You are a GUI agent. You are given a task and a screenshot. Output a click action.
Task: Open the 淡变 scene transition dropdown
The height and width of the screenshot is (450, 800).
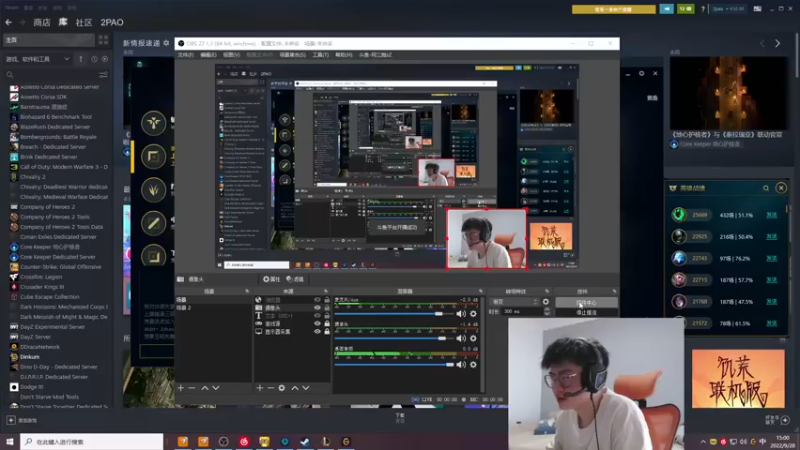[x=514, y=302]
